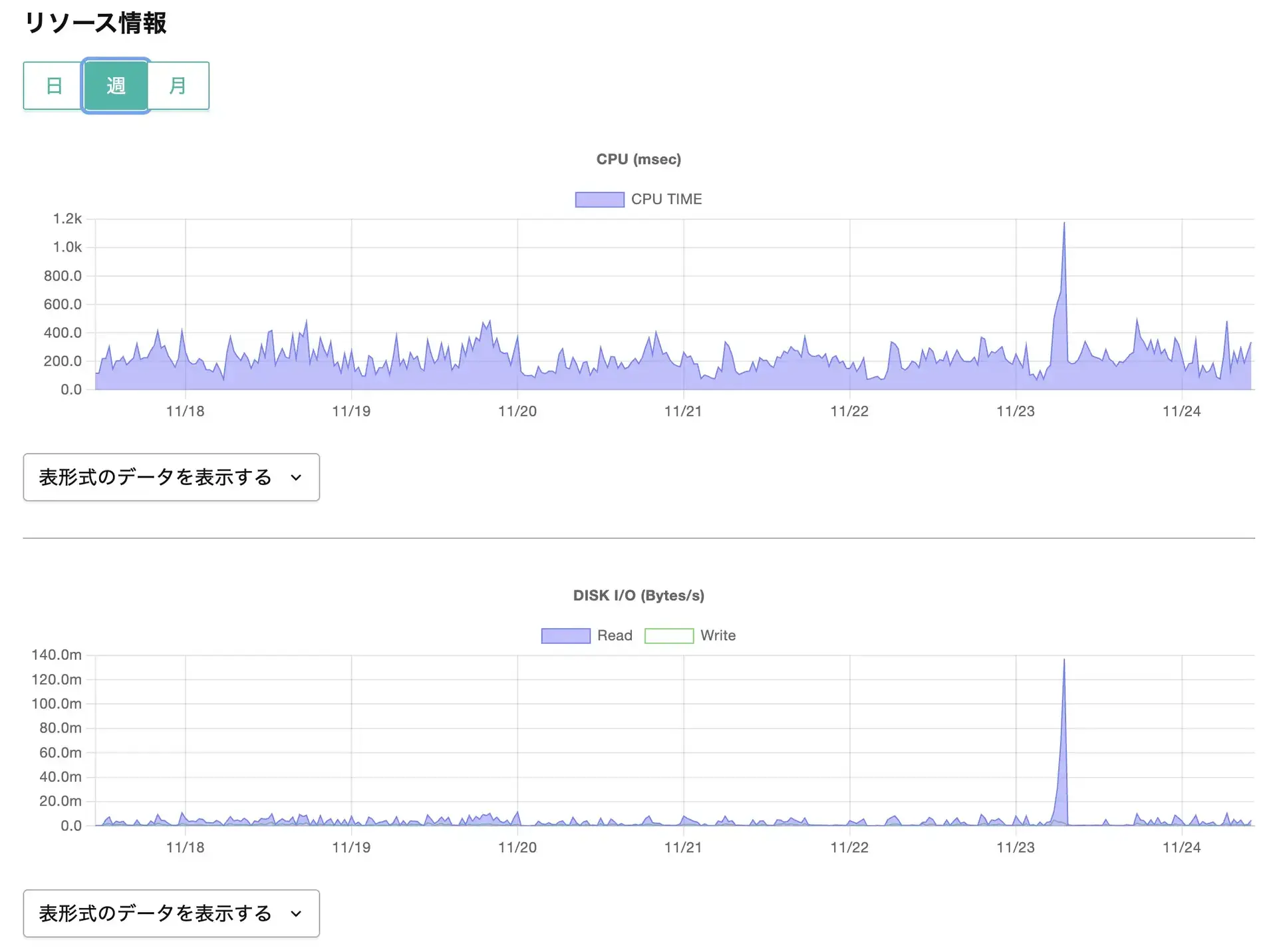Click the CPU TIME legend label text
The image size is (1277, 952).
click(x=666, y=200)
